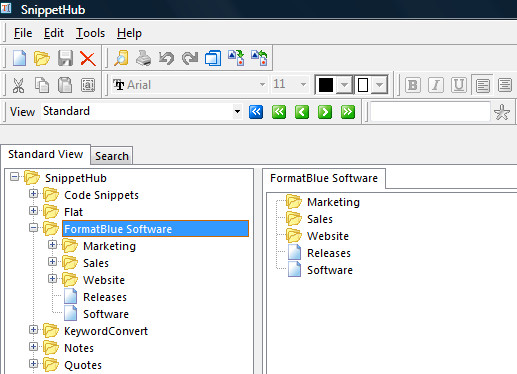Select Software document in left tree
This screenshot has height=374, width=517.
(x=106, y=314)
